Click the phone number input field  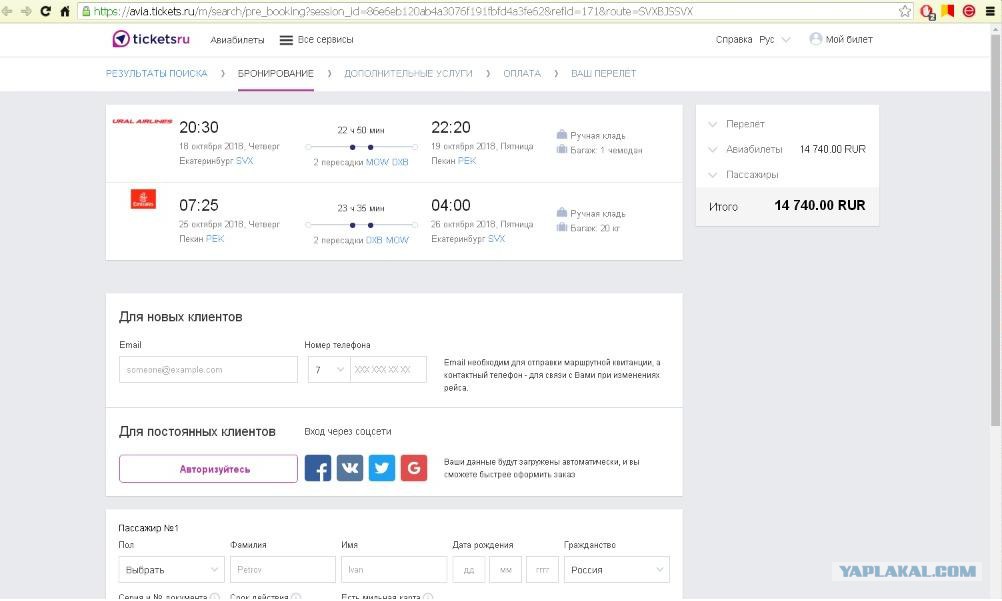(x=388, y=370)
